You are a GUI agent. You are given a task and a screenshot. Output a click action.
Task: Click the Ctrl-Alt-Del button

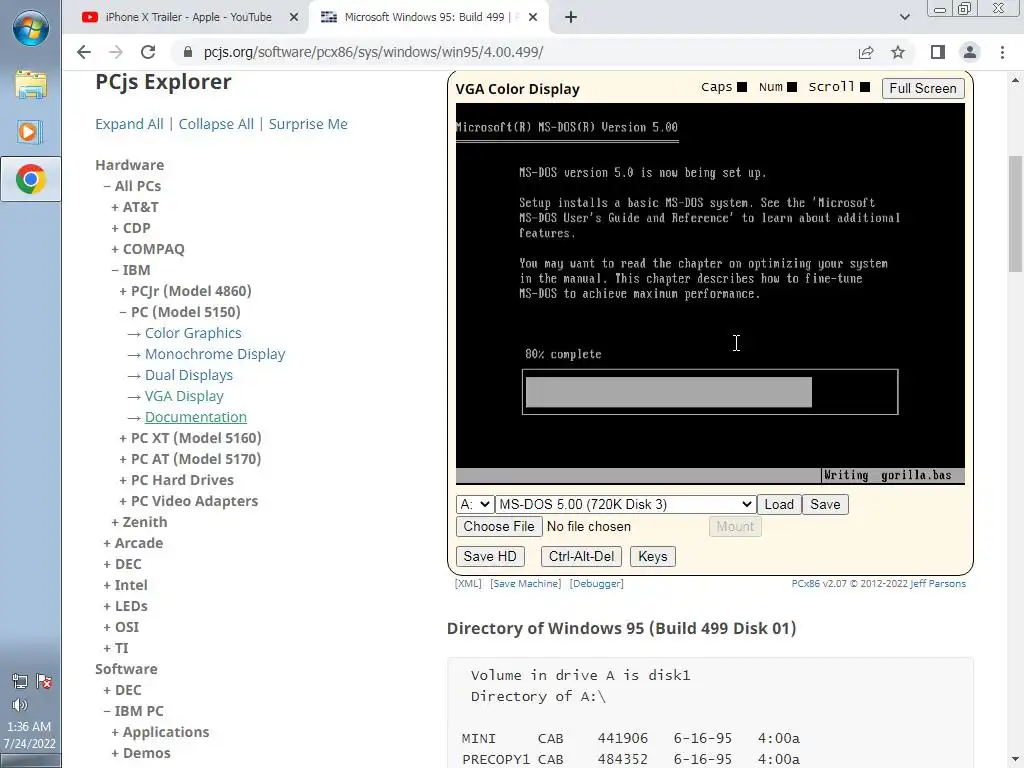(x=581, y=556)
